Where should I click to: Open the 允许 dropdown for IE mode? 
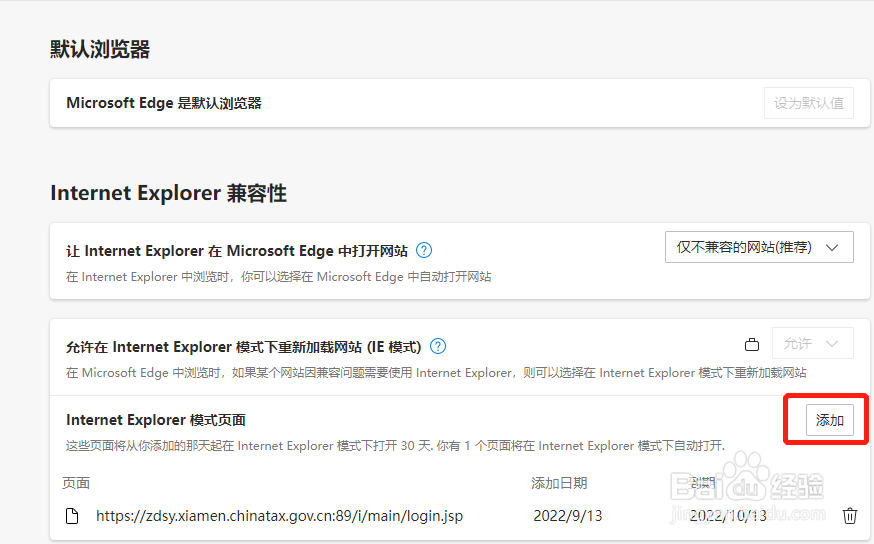812,343
